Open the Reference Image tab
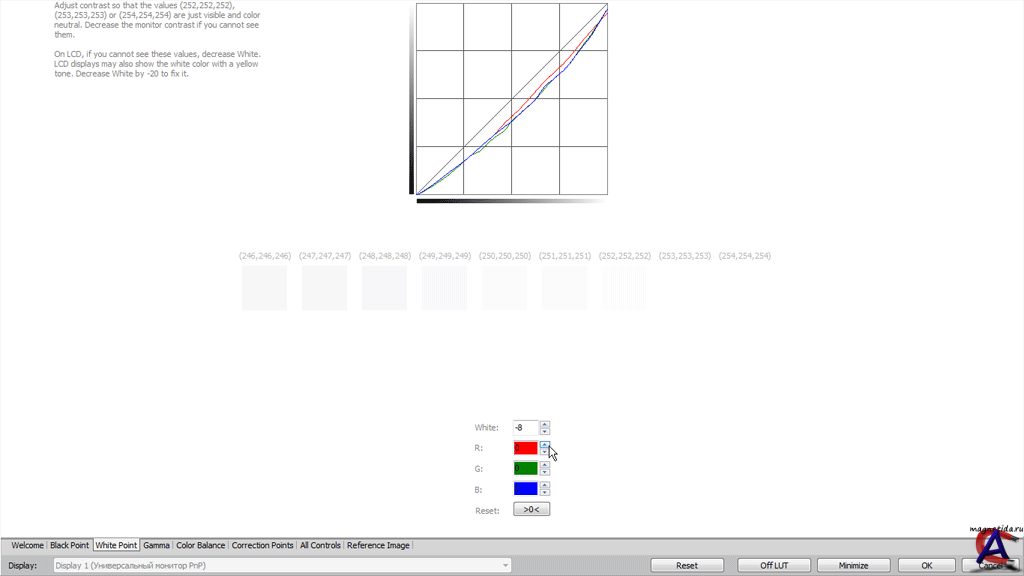This screenshot has width=1024, height=576. (x=378, y=545)
